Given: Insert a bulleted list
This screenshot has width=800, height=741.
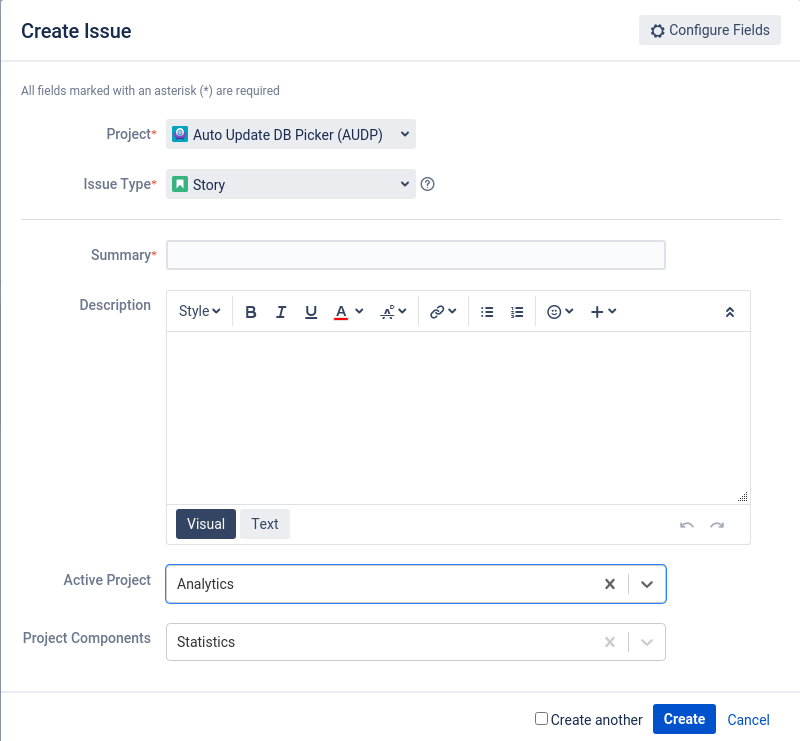Looking at the screenshot, I should (487, 312).
